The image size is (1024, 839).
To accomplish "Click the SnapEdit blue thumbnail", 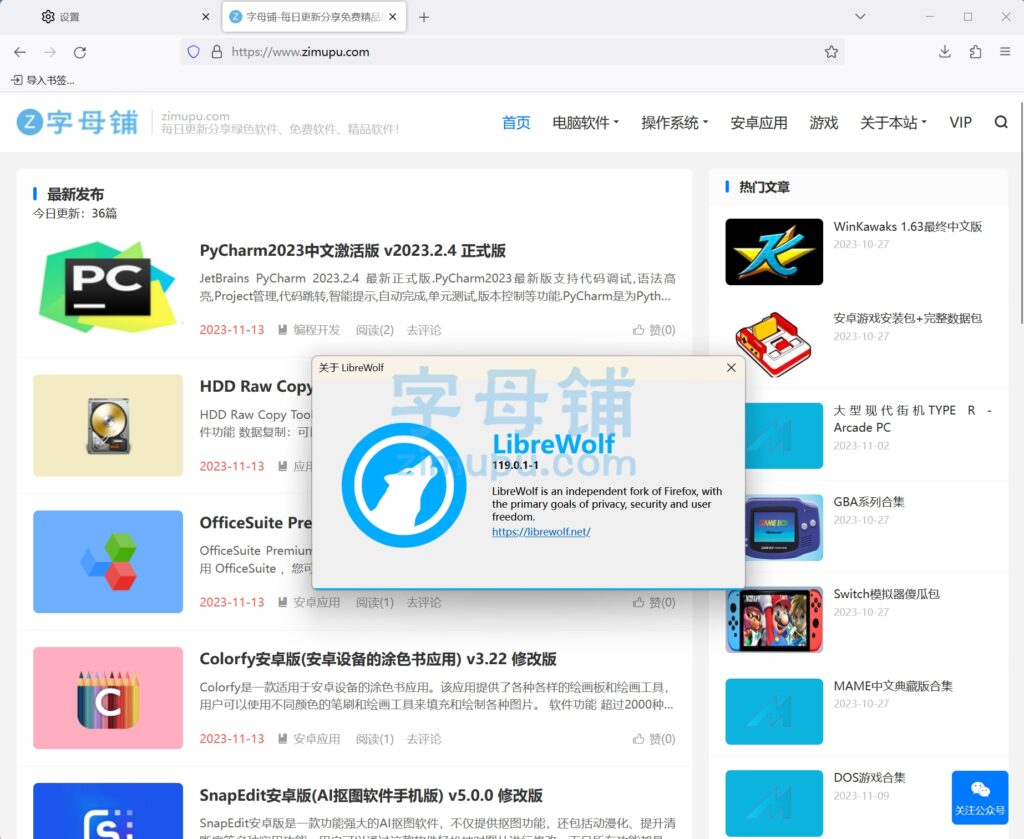I will click(108, 811).
